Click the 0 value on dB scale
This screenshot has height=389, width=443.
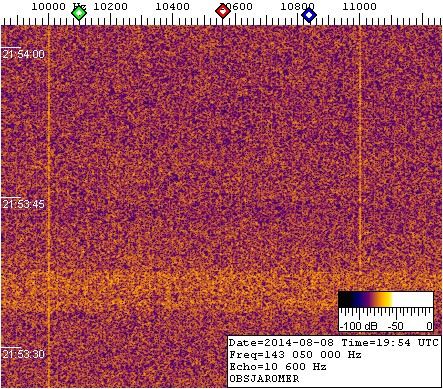pyautogui.click(x=430, y=326)
